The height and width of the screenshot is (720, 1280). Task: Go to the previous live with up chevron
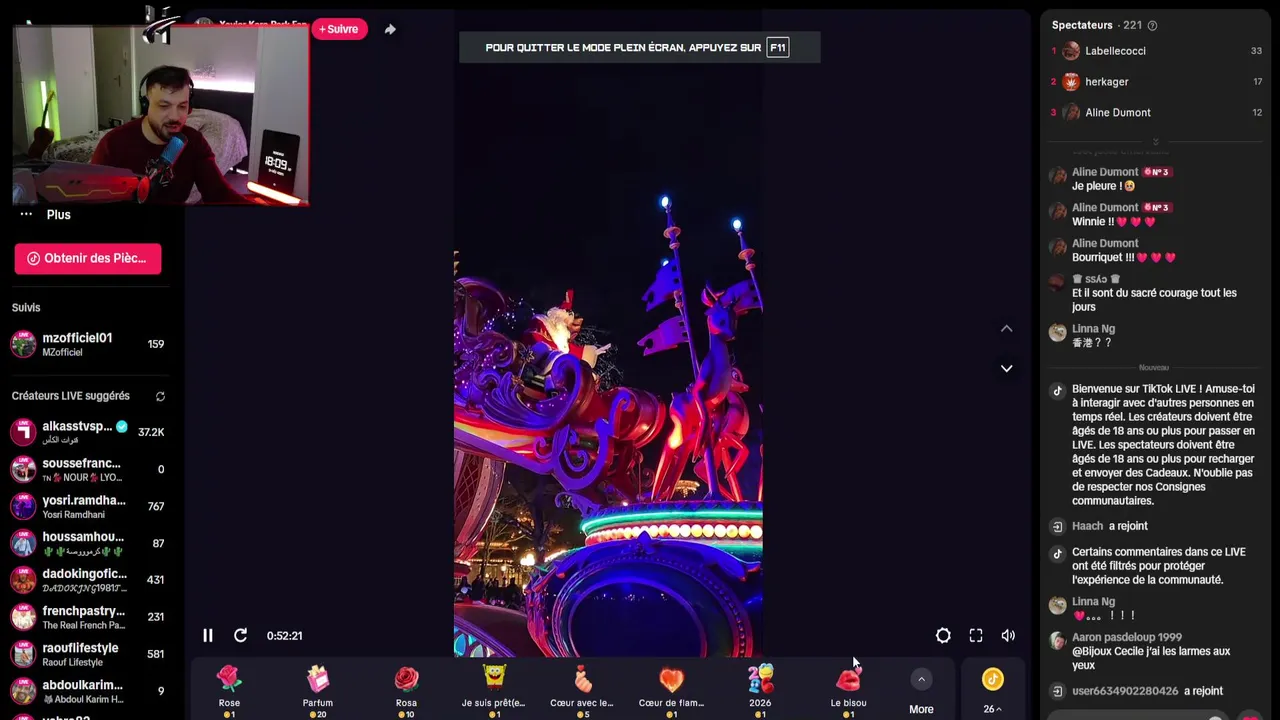[x=1006, y=328]
